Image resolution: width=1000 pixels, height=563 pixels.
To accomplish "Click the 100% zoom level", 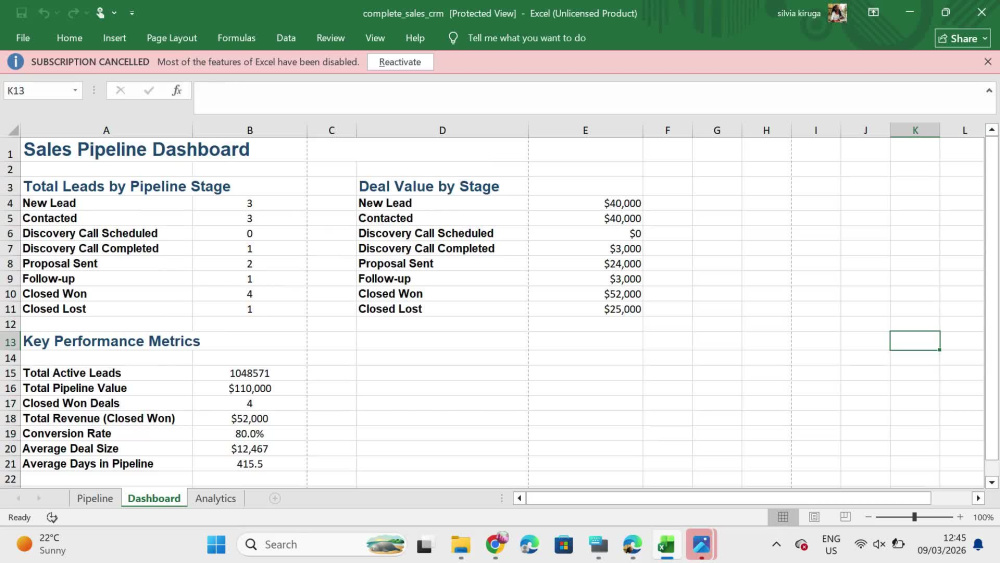I will click(983, 517).
